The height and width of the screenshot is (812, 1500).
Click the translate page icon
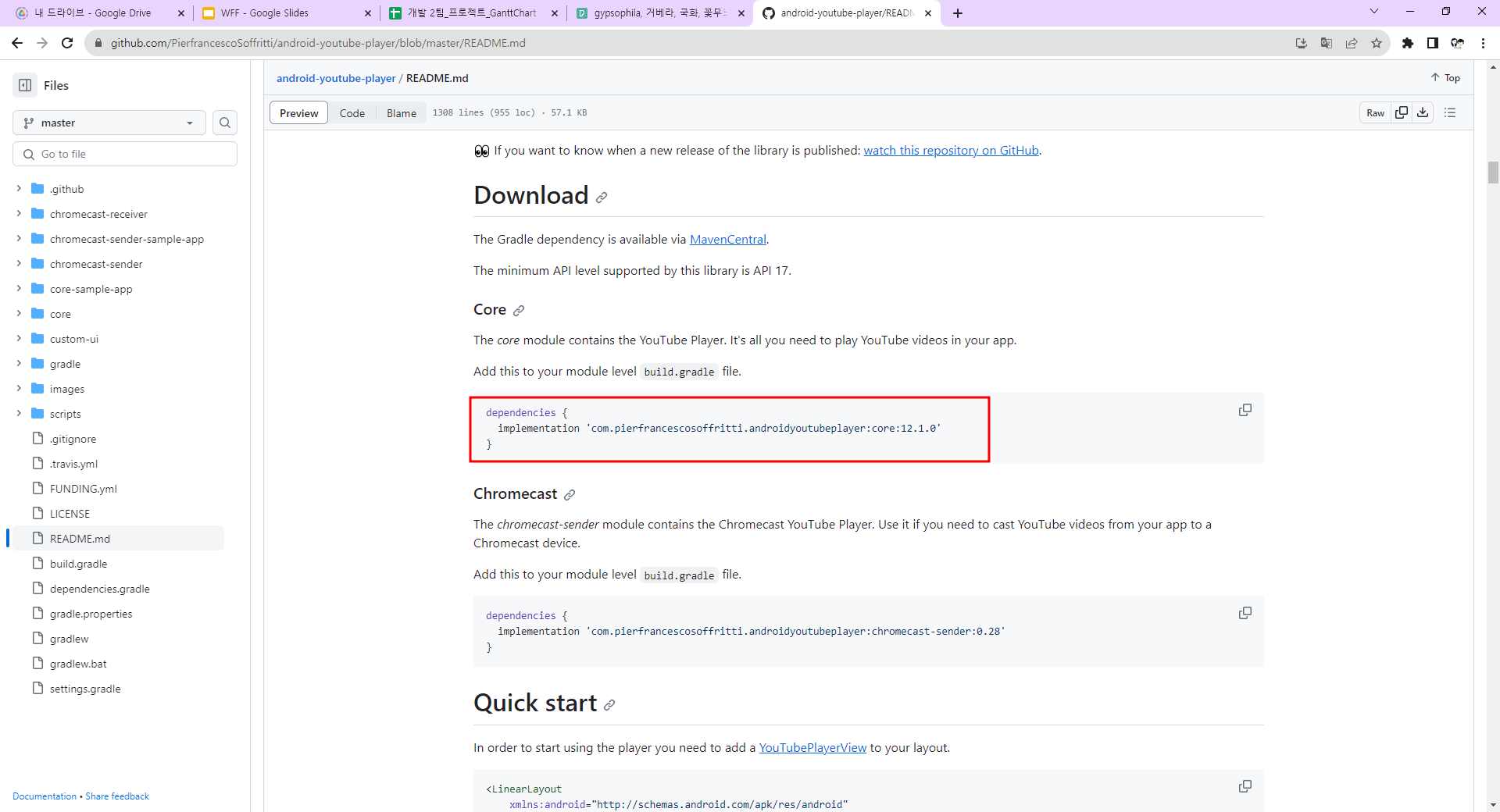(1327, 43)
